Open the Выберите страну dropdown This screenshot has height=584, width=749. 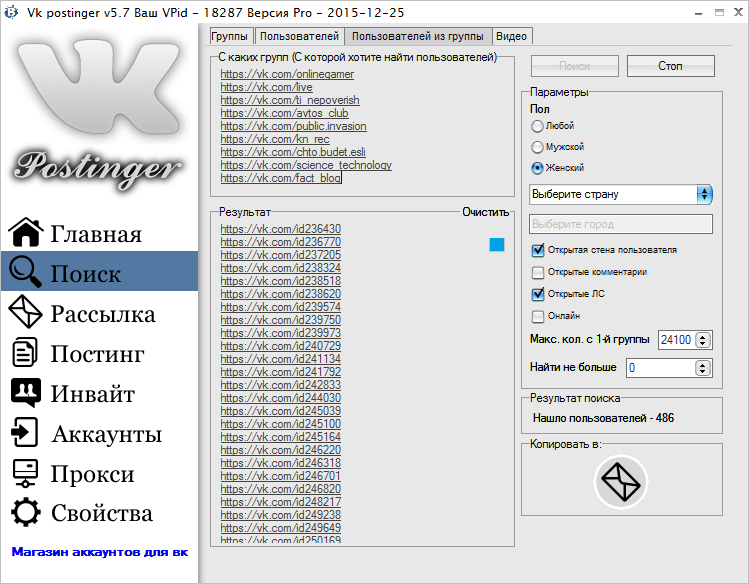click(621, 194)
